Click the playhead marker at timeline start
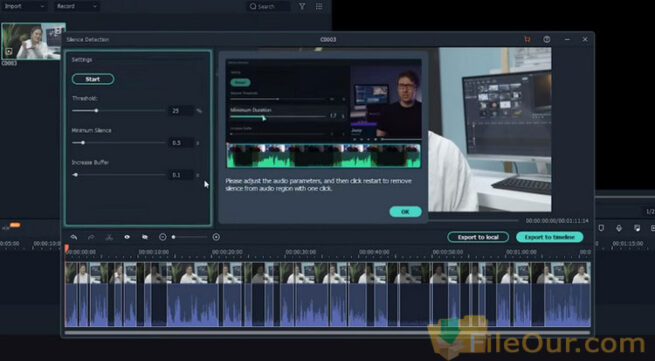 coord(66,248)
